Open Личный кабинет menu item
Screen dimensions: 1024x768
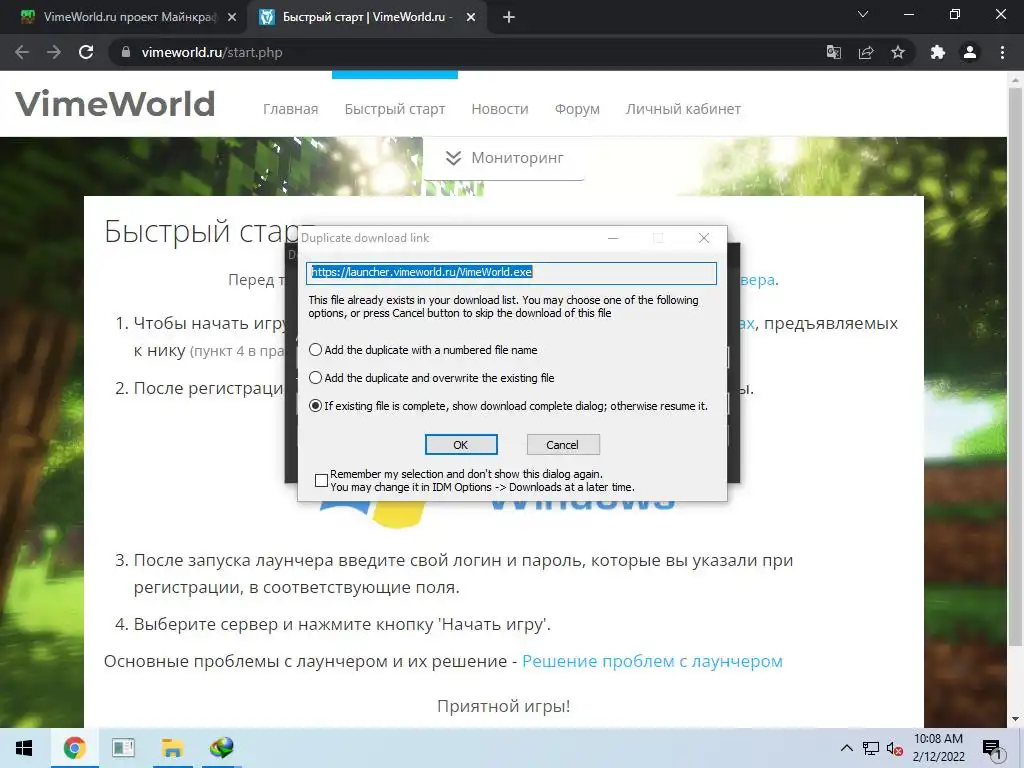coord(683,109)
